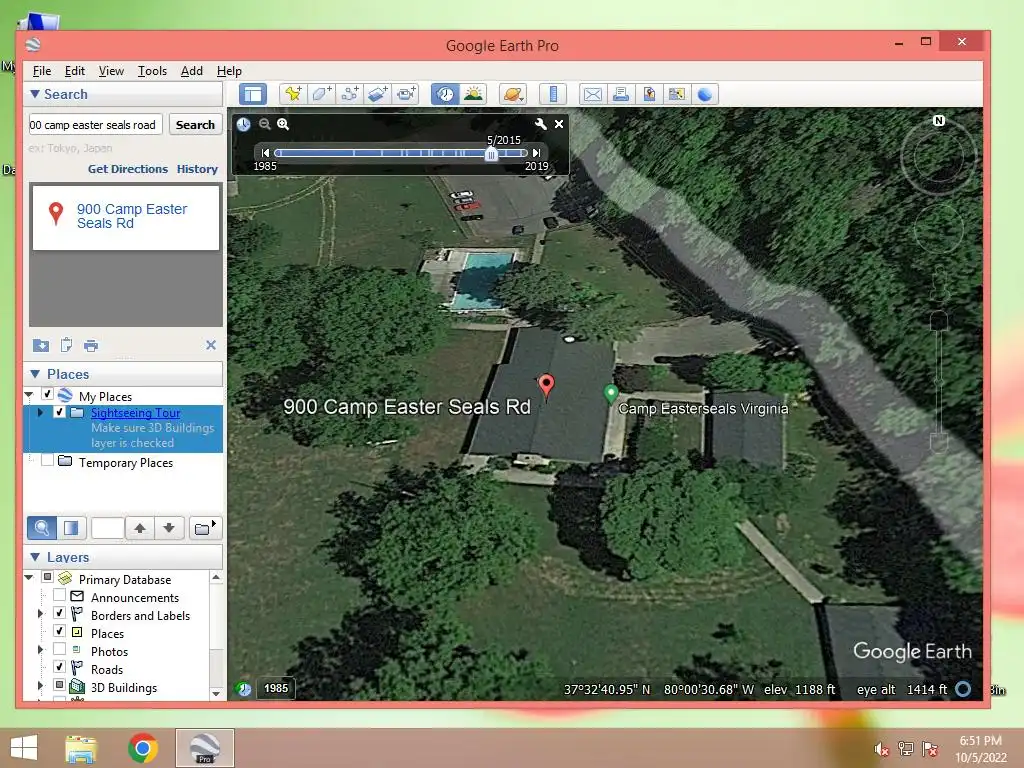The width and height of the screenshot is (1024, 768).
Task: Expand the Sightseeing Tour folder
Action: click(x=40, y=413)
